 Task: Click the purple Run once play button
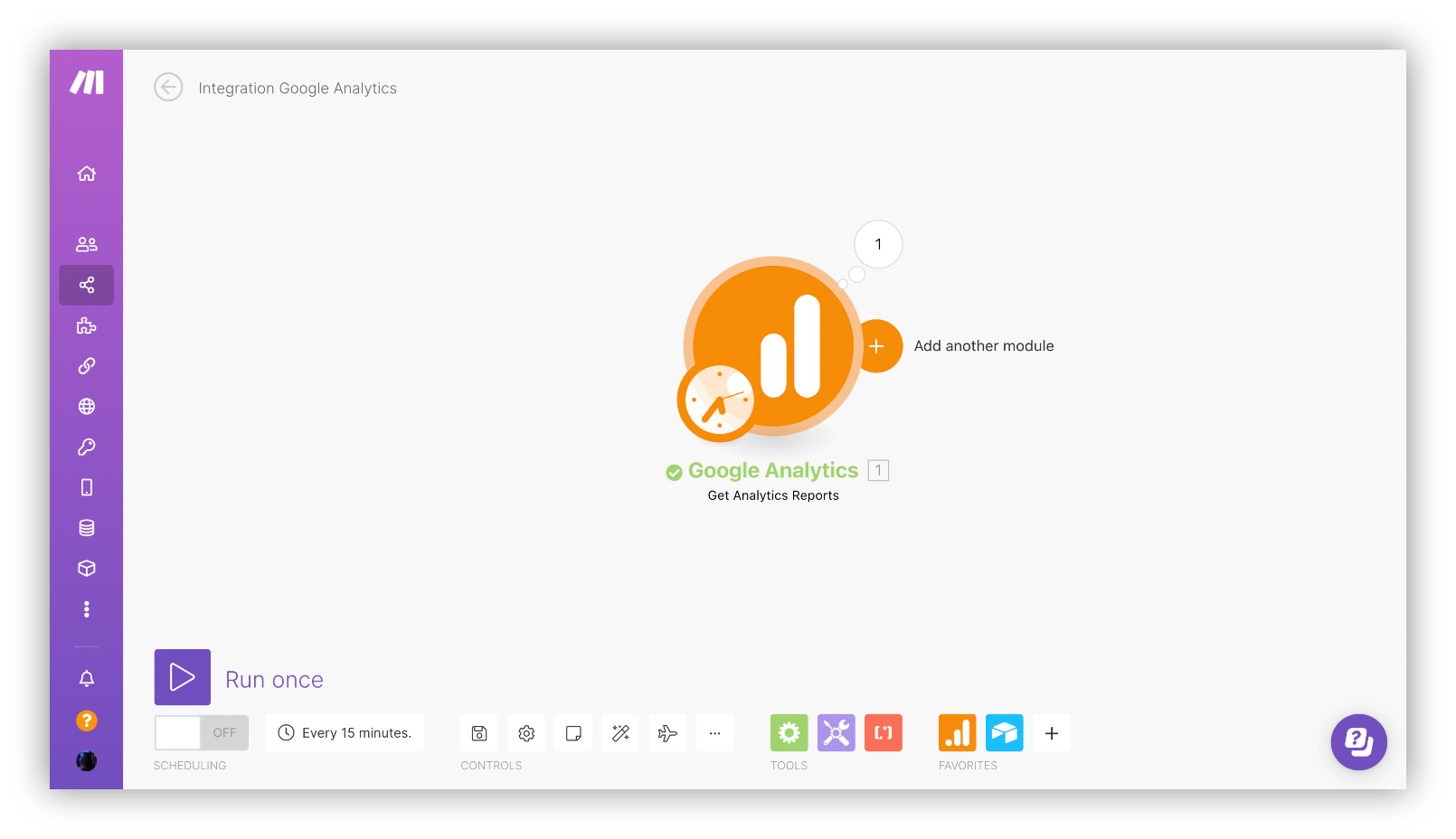click(183, 677)
